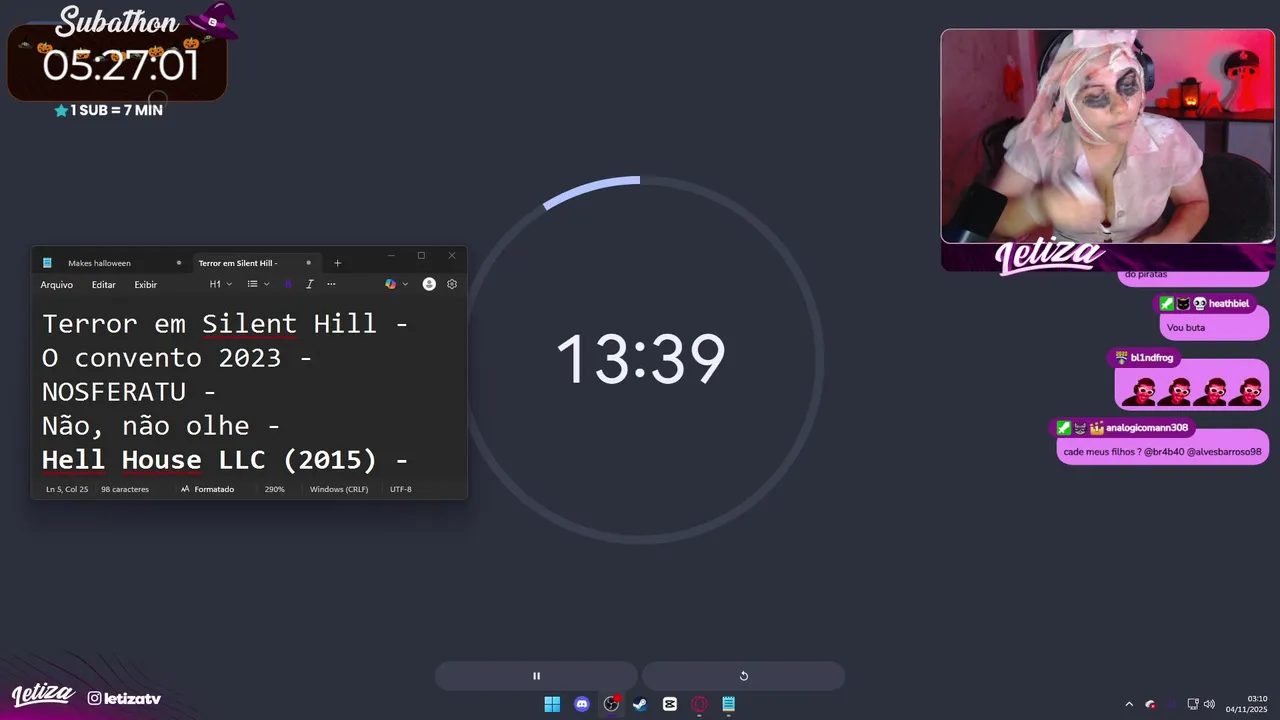Switch to the Makes halloween tab

point(99,263)
